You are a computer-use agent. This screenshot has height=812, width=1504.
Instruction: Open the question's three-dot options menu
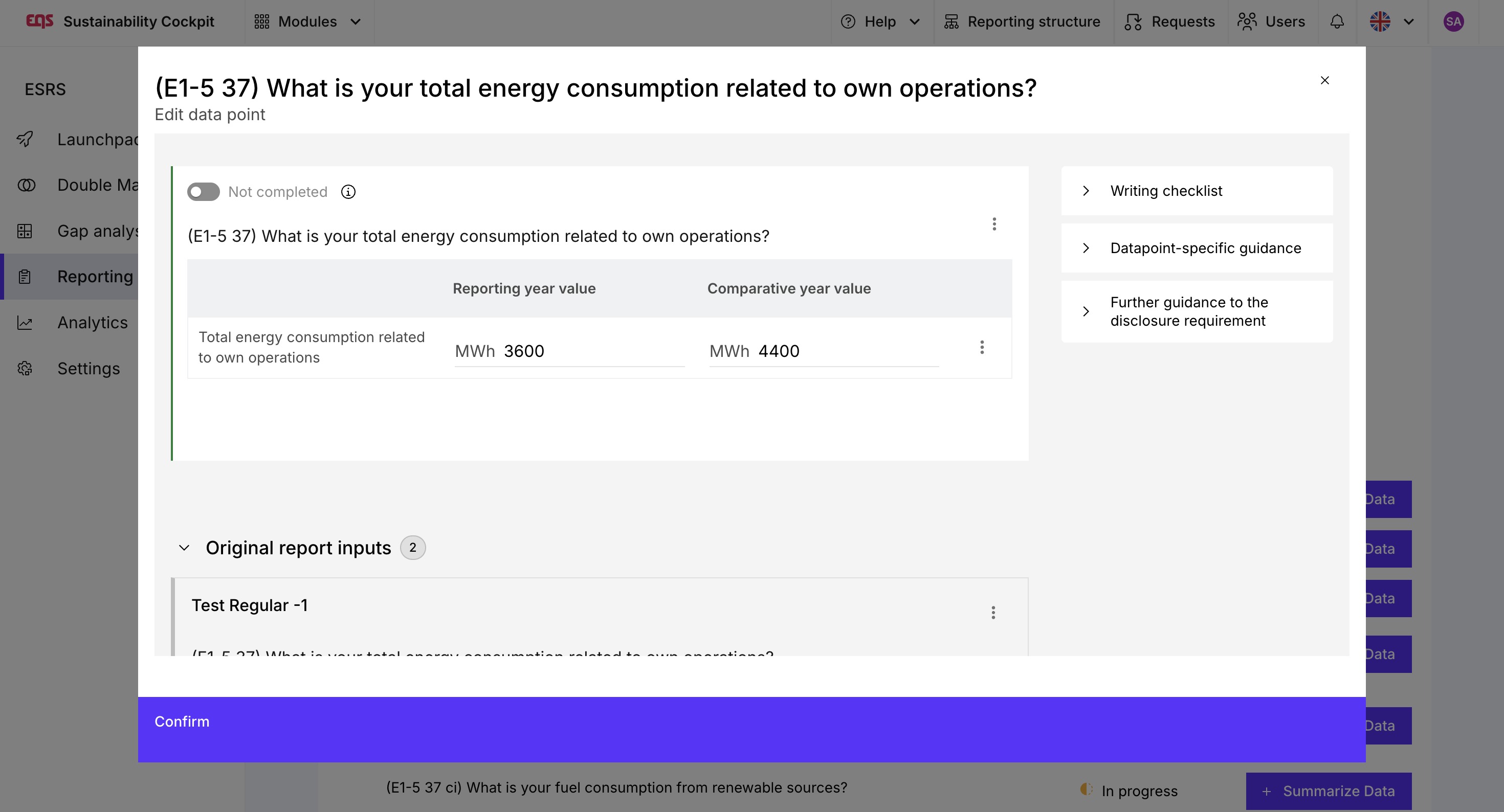click(x=993, y=224)
